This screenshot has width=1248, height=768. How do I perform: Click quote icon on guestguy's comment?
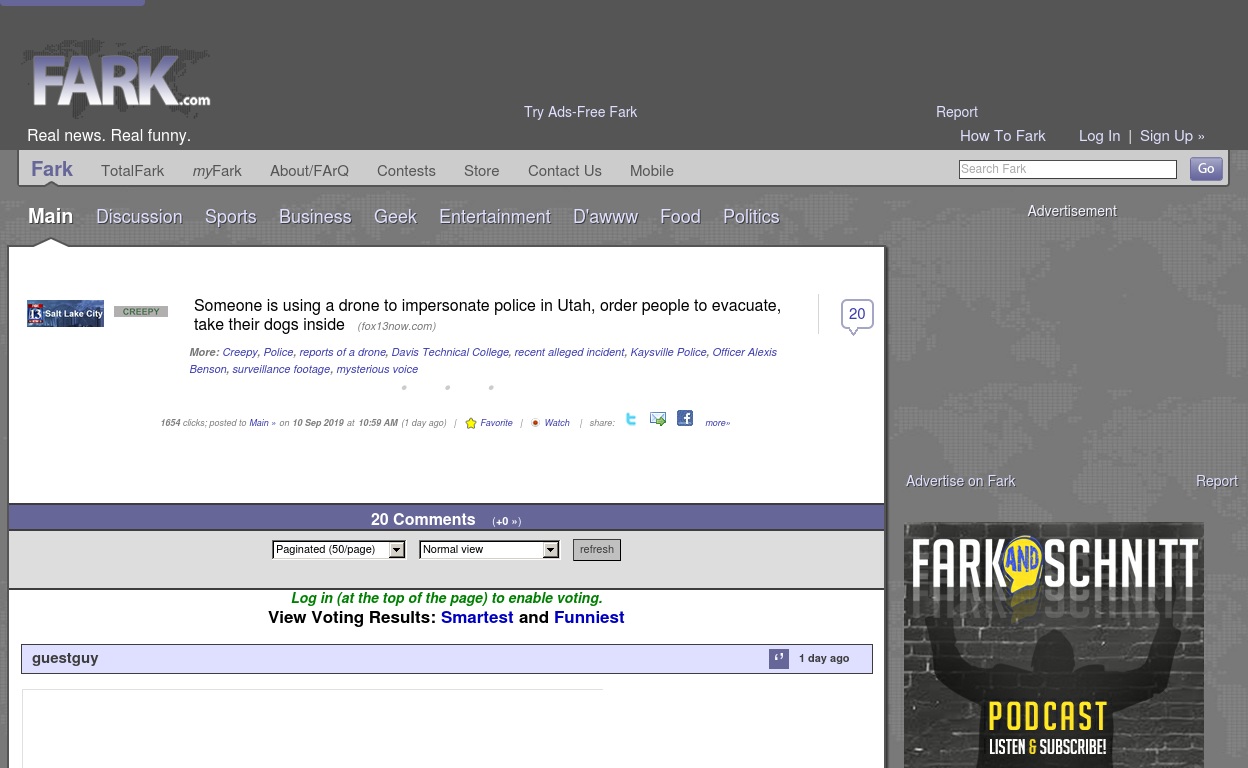click(779, 658)
